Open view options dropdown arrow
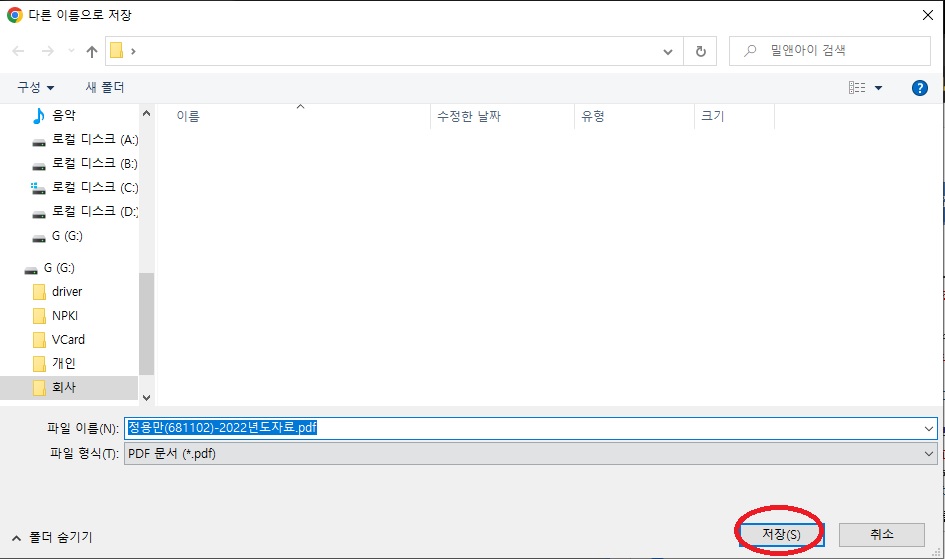 pos(878,88)
